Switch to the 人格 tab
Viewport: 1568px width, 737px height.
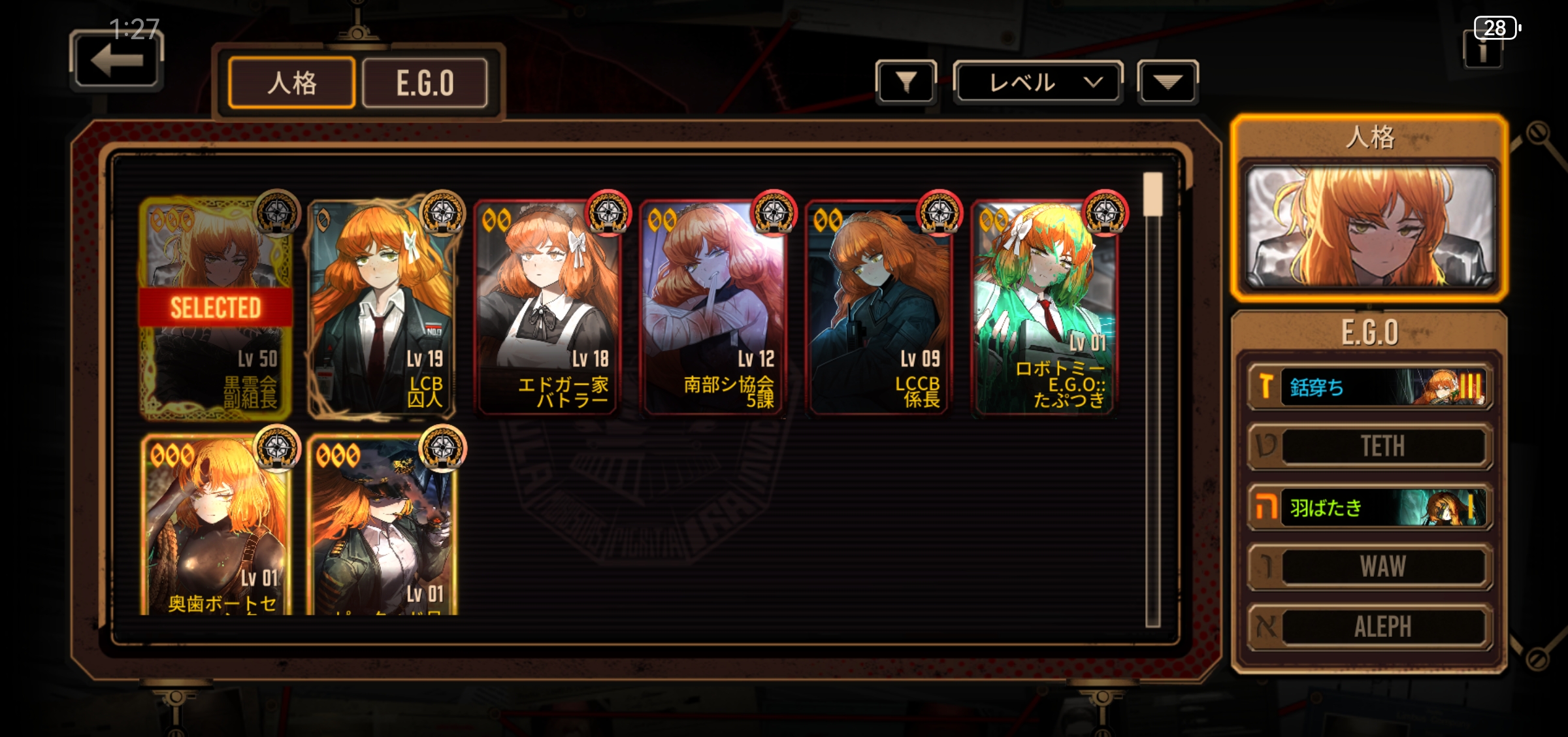point(292,83)
